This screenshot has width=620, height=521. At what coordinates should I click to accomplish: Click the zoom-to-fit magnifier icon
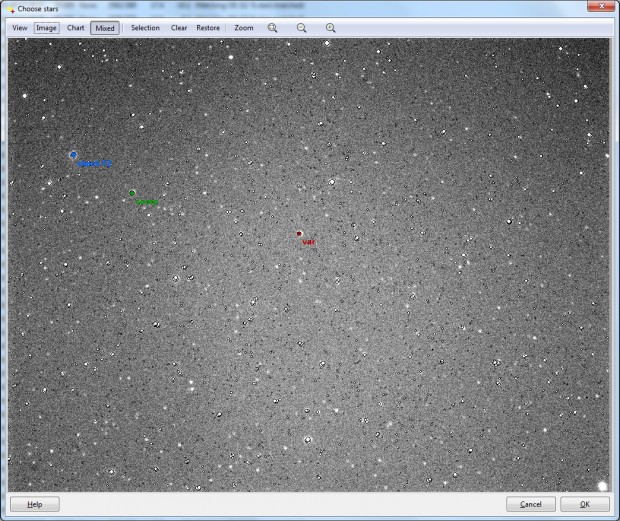272,28
